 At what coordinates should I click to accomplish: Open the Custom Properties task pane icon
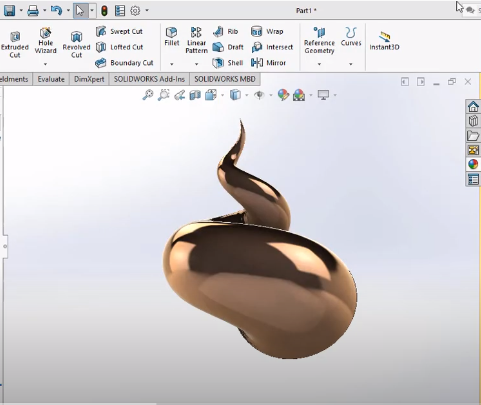pyautogui.click(x=473, y=179)
